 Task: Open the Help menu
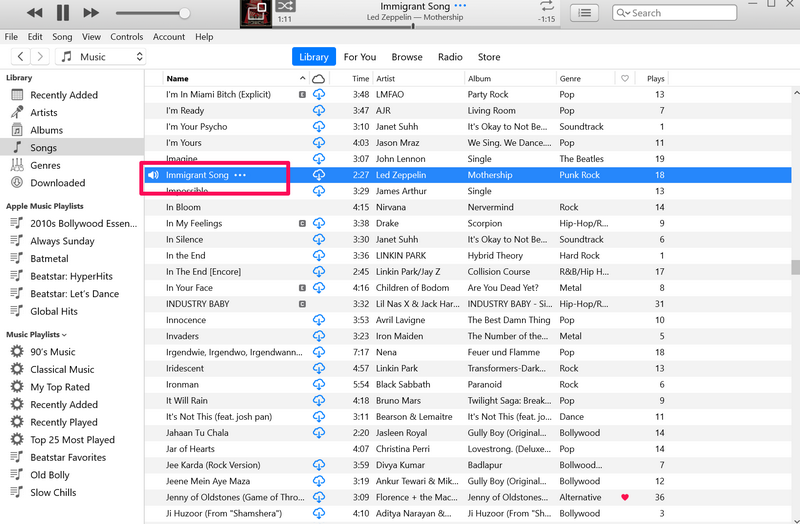[204, 37]
